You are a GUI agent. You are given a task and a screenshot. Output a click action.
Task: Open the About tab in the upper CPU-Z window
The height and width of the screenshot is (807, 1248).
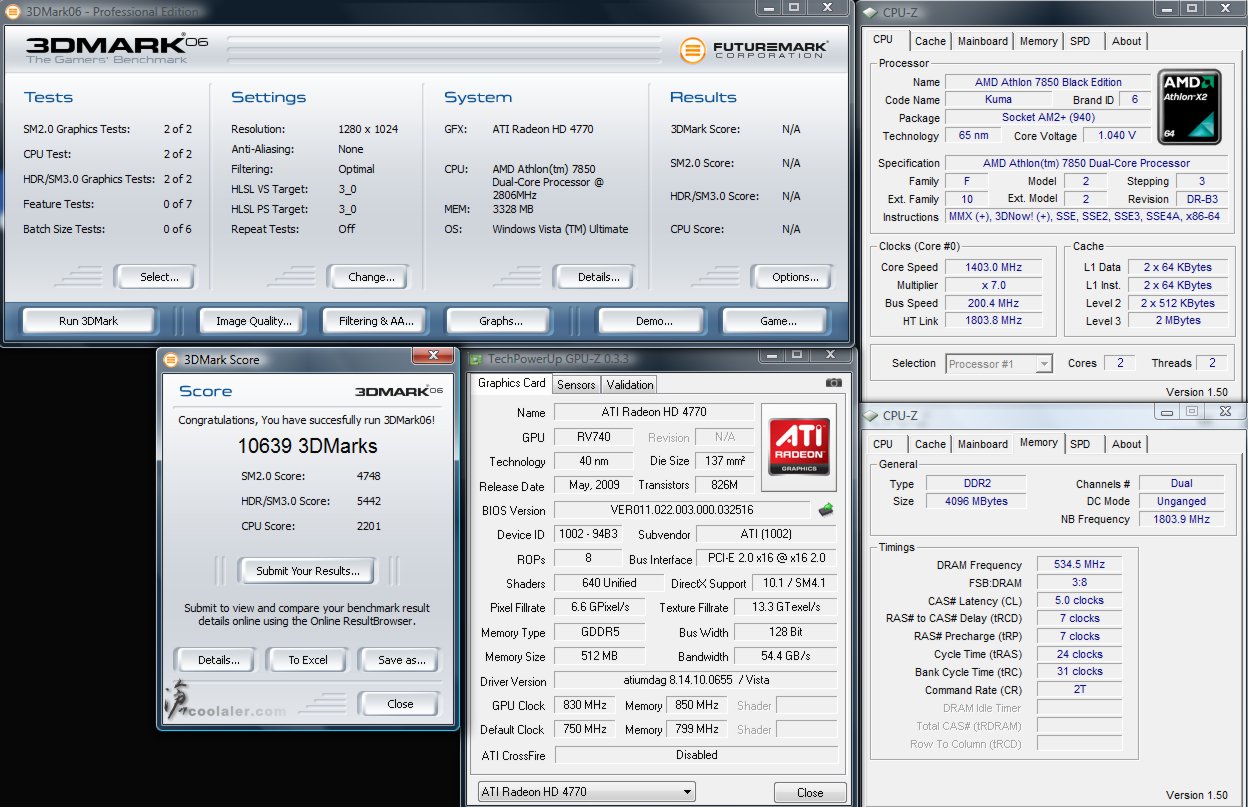pyautogui.click(x=1126, y=41)
